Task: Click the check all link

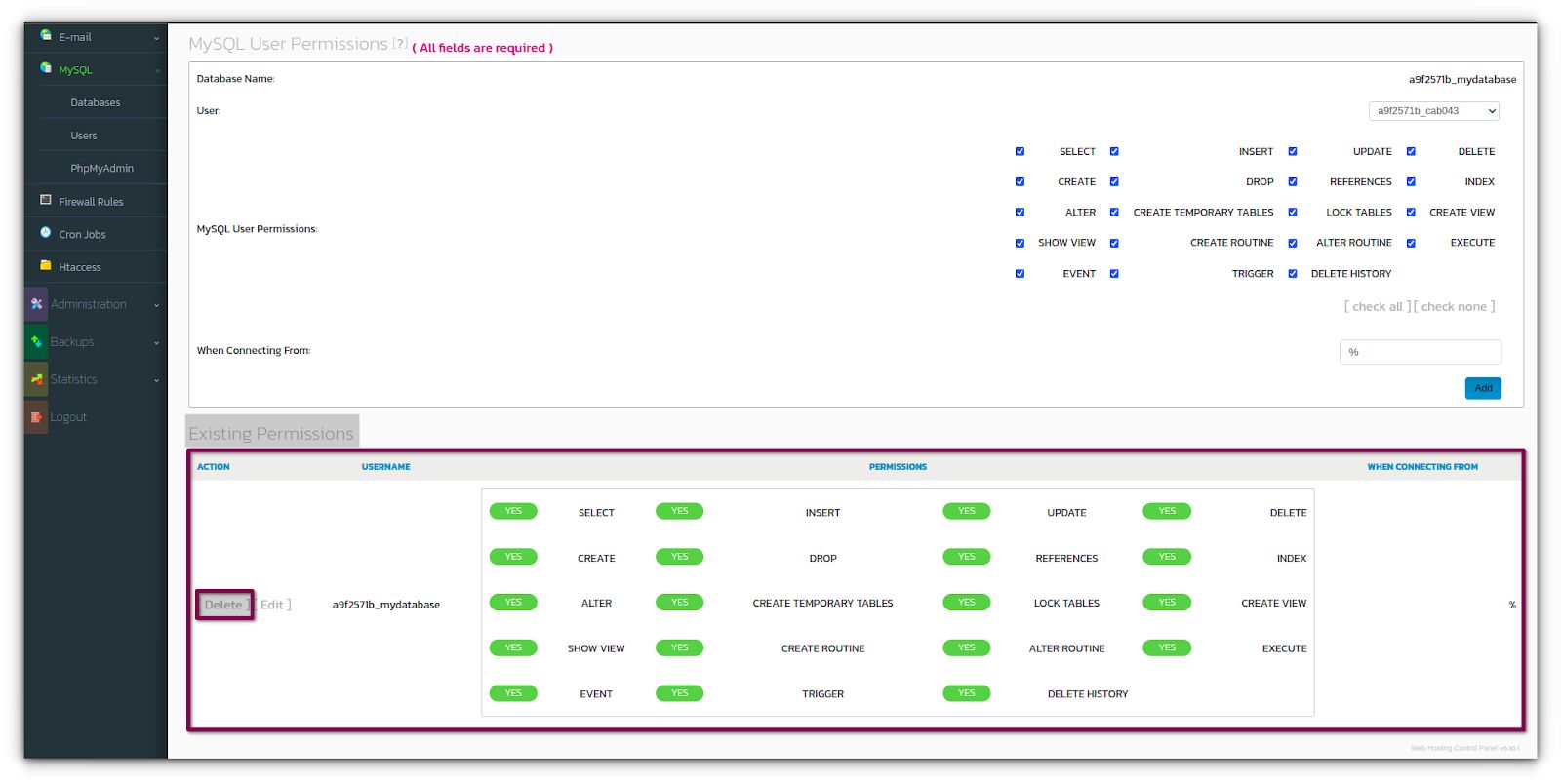Action: click(1378, 306)
